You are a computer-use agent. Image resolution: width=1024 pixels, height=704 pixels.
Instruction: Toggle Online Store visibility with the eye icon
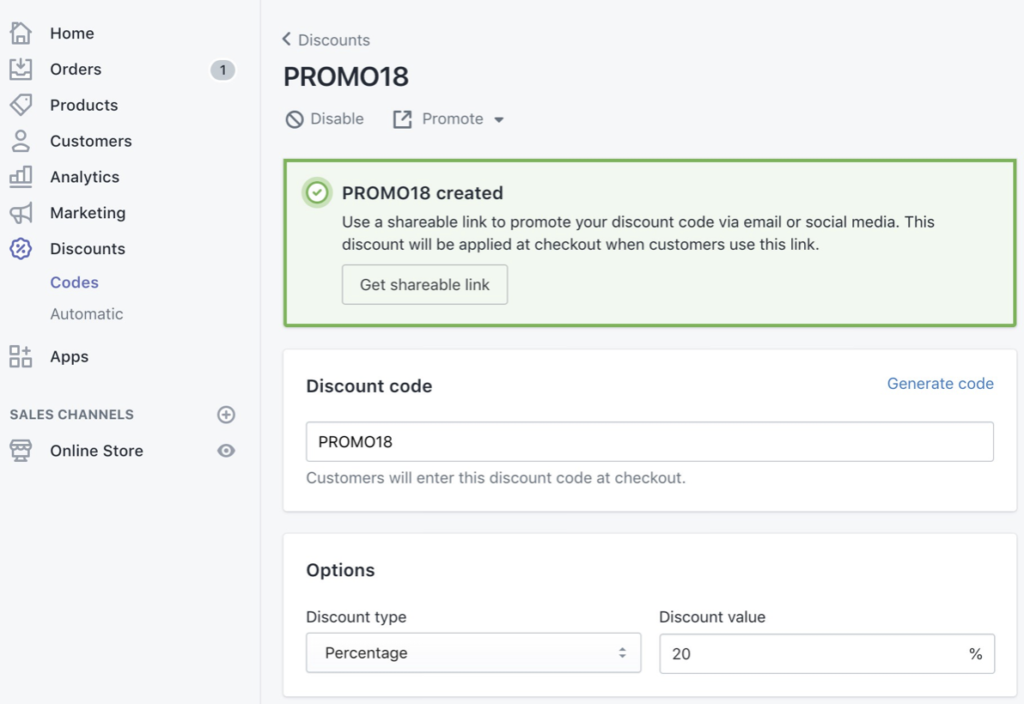(226, 450)
